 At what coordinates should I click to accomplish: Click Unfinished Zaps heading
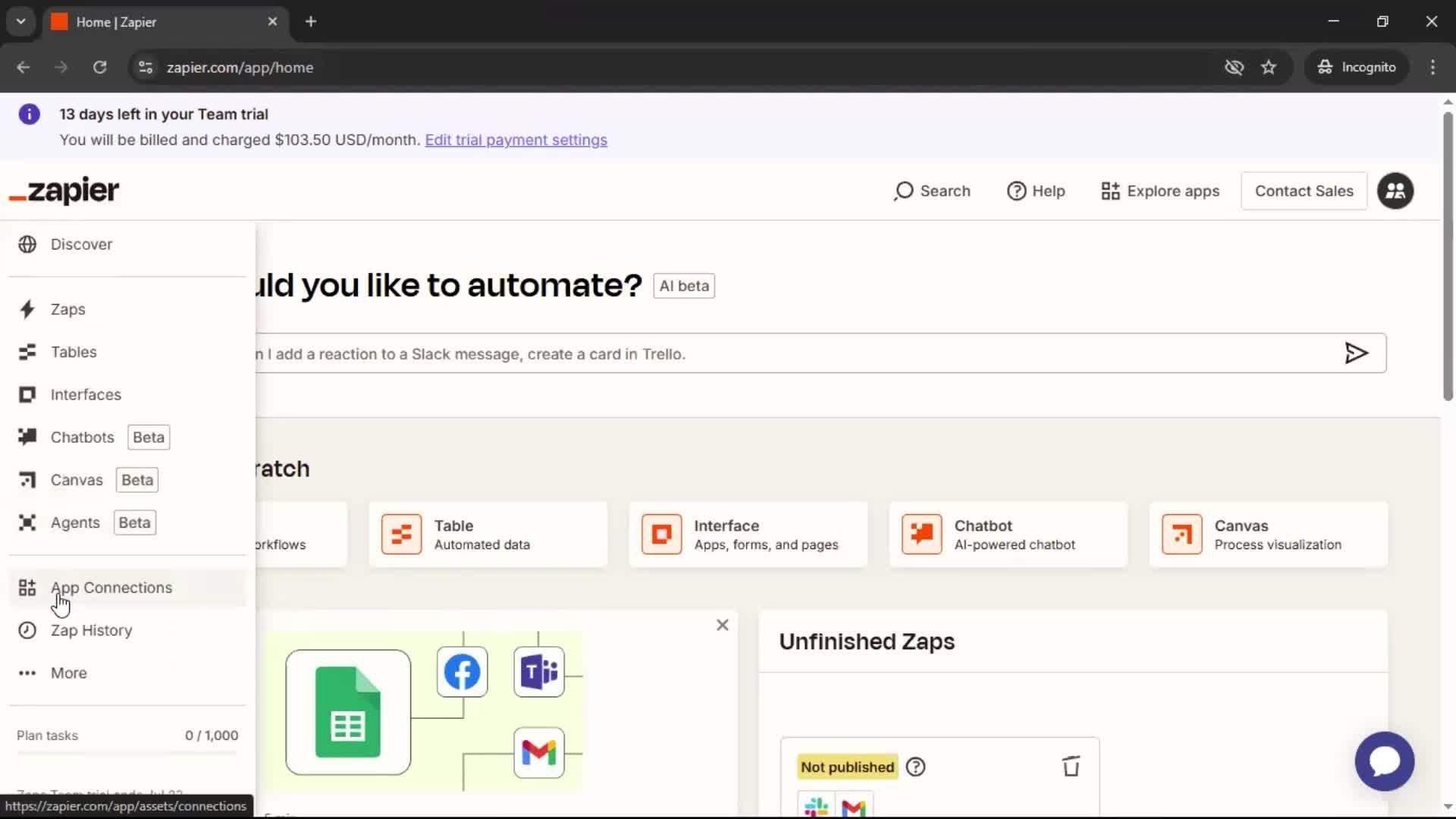coord(867,642)
